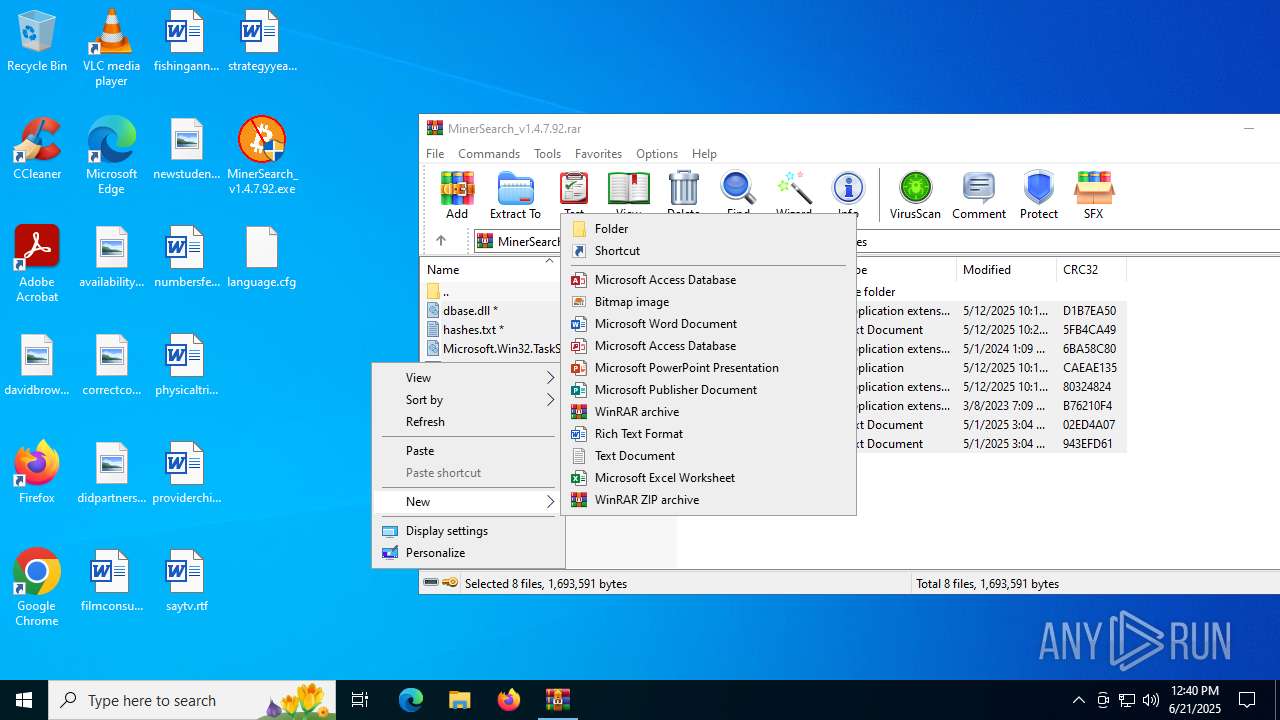Expand the View submenu arrow
This screenshot has width=1280, height=720.
pyautogui.click(x=550, y=378)
